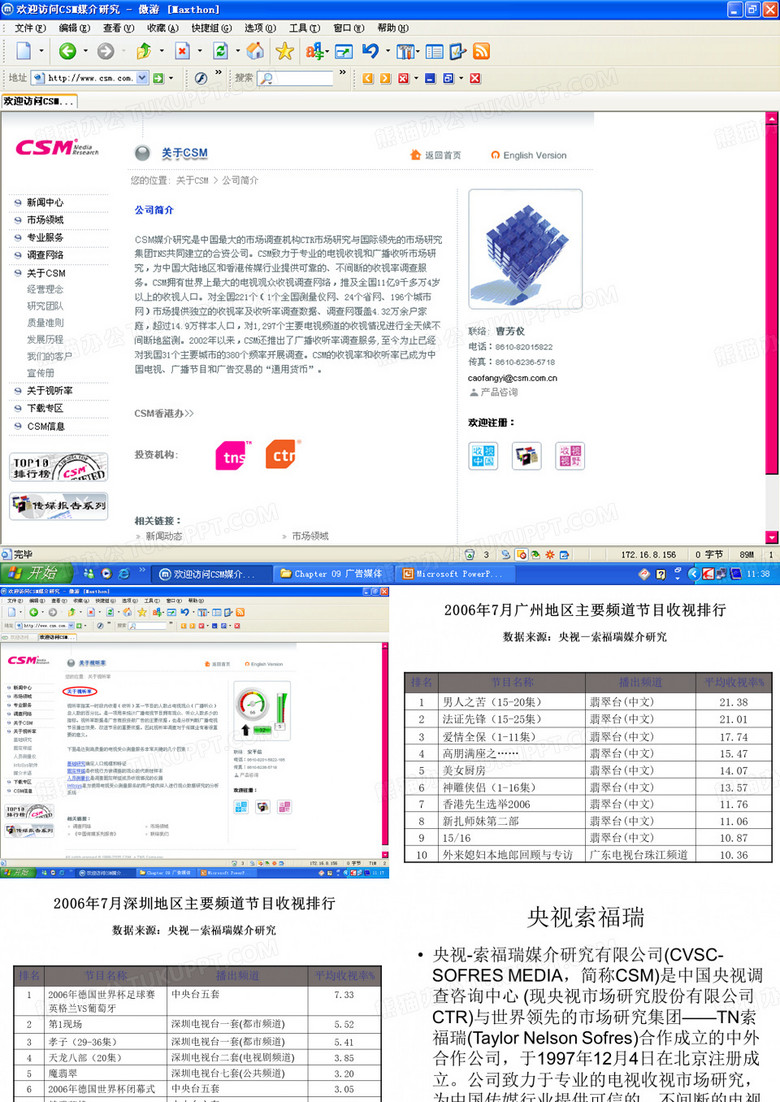Click the green Go arrow beside the address
This screenshot has width=780, height=1102.
[x=158, y=78]
